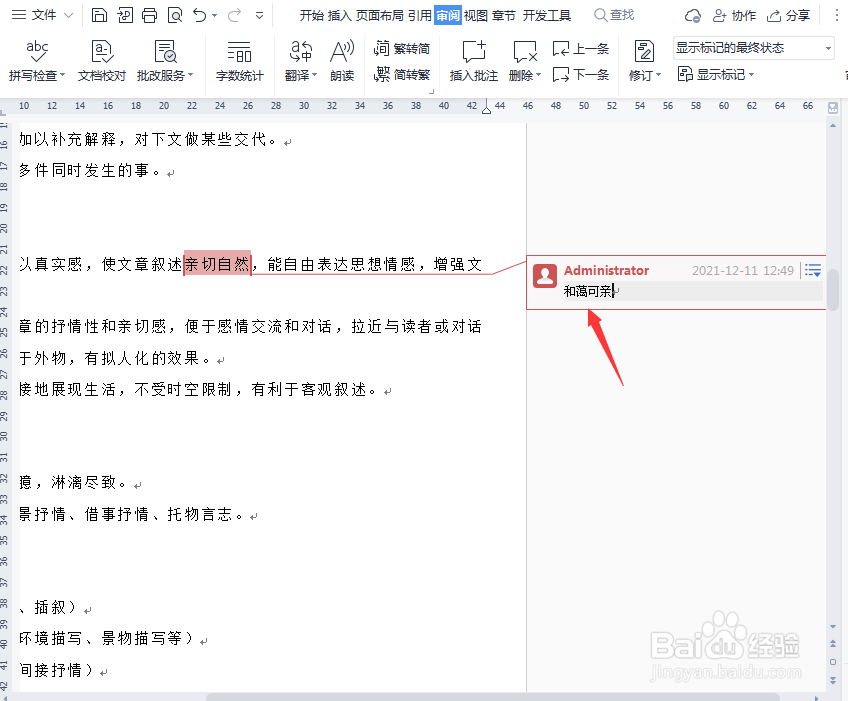
Task: Toggle the 显示标记 show markup option
Action: [713, 74]
